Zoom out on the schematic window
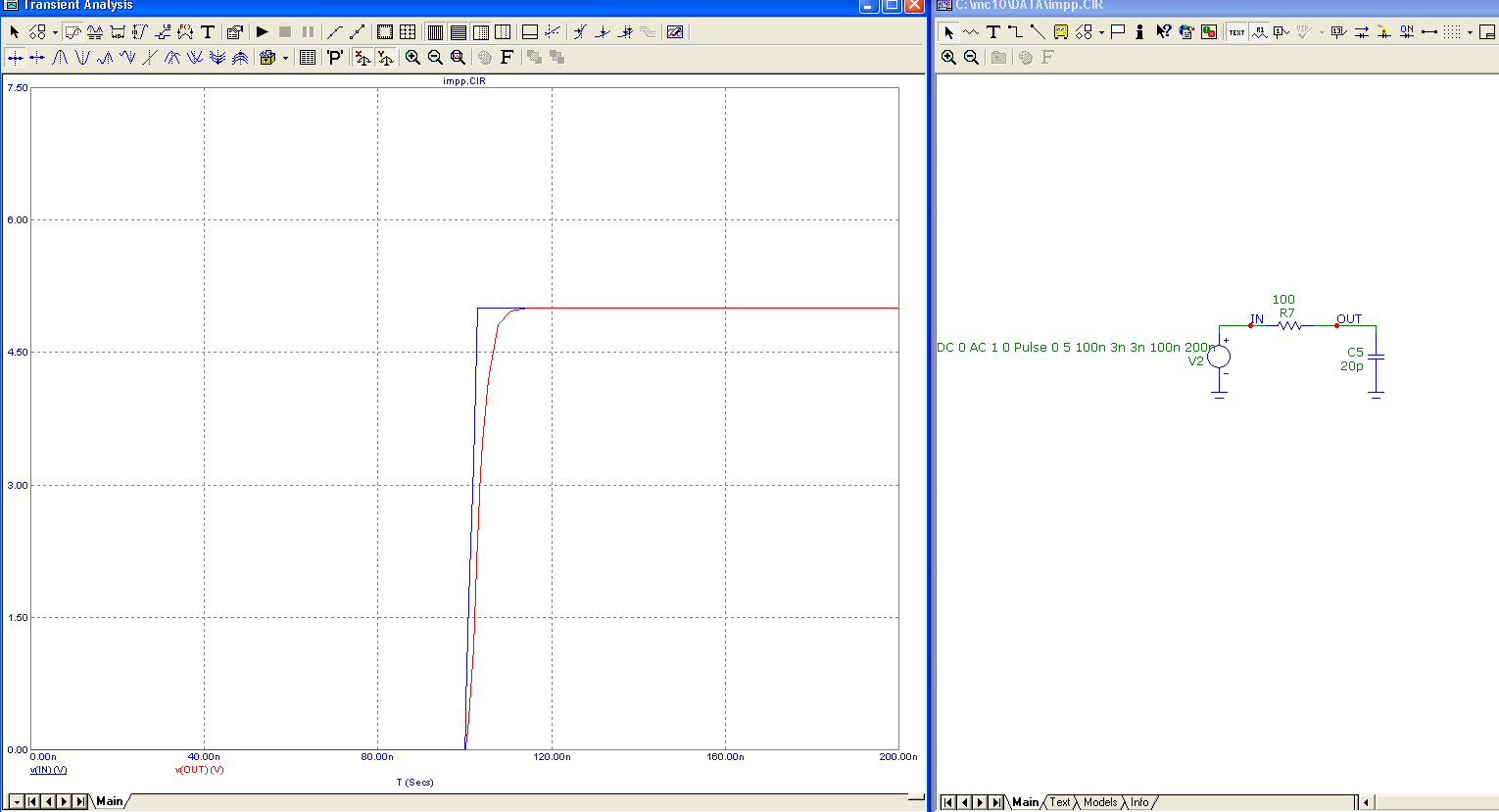The image size is (1499, 812). [x=971, y=58]
